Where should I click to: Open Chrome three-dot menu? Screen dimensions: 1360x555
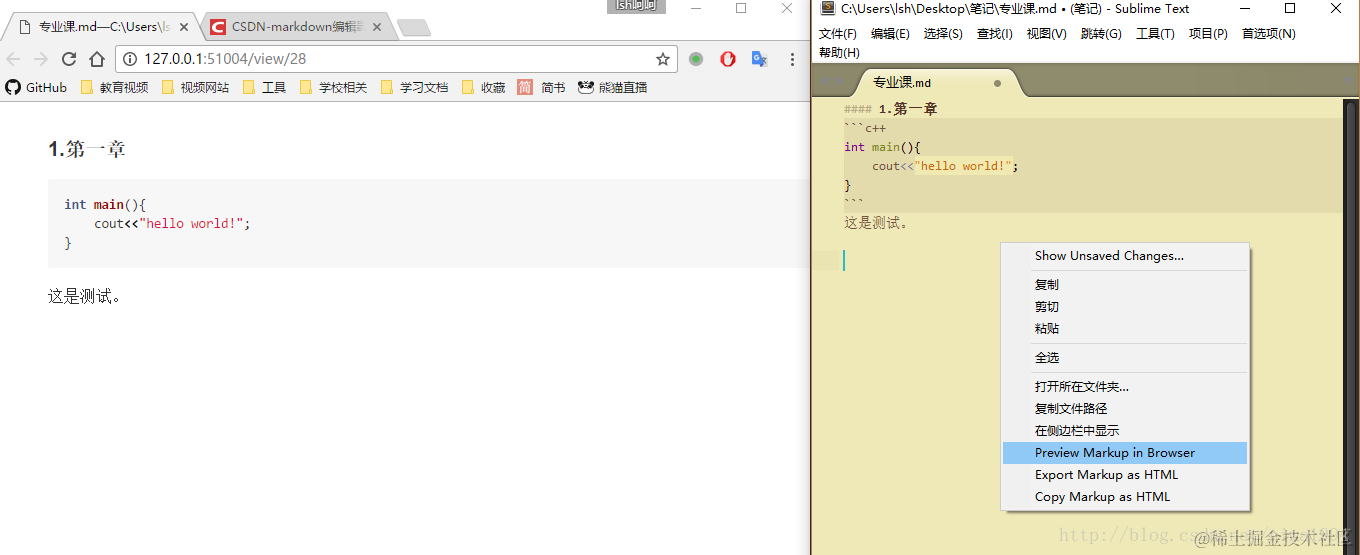pos(793,59)
